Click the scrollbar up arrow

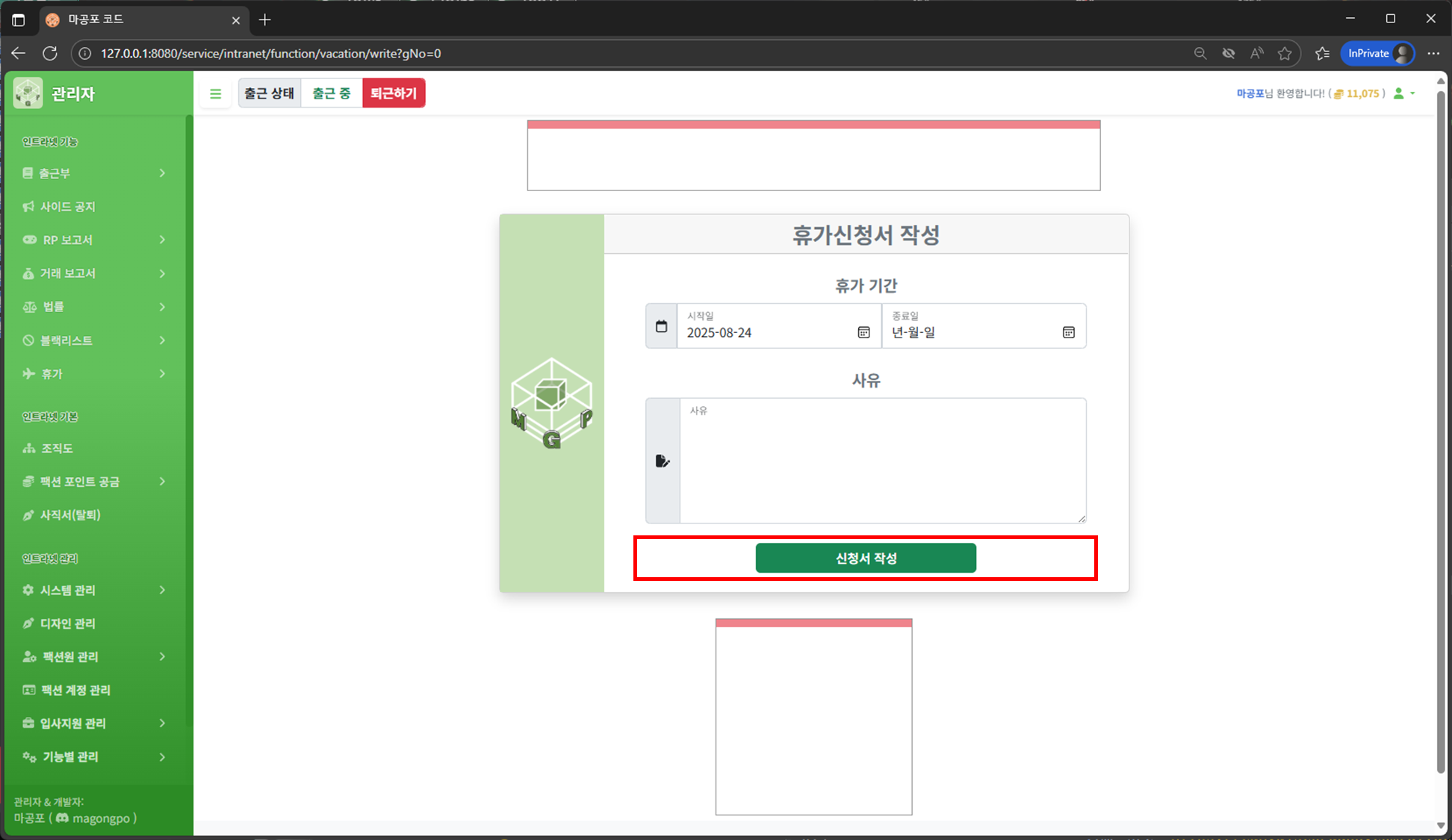tap(1441, 81)
